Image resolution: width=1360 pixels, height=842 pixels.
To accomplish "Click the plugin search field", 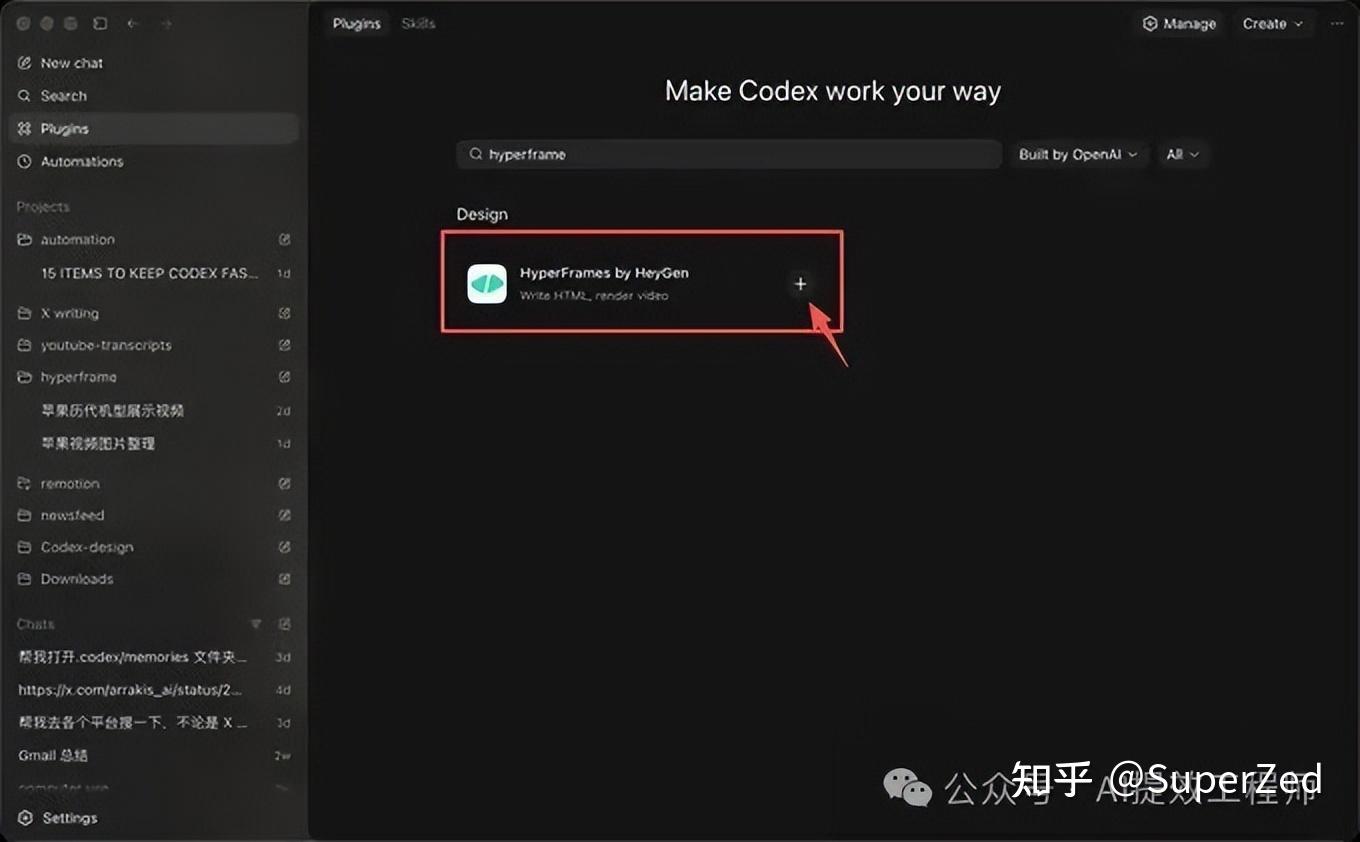I will (729, 154).
